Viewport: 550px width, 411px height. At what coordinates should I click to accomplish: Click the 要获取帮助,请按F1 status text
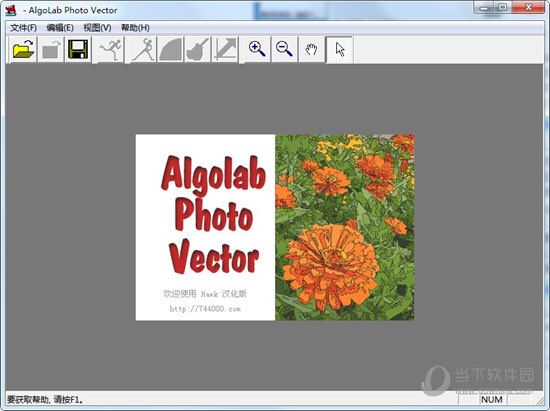coord(45,399)
